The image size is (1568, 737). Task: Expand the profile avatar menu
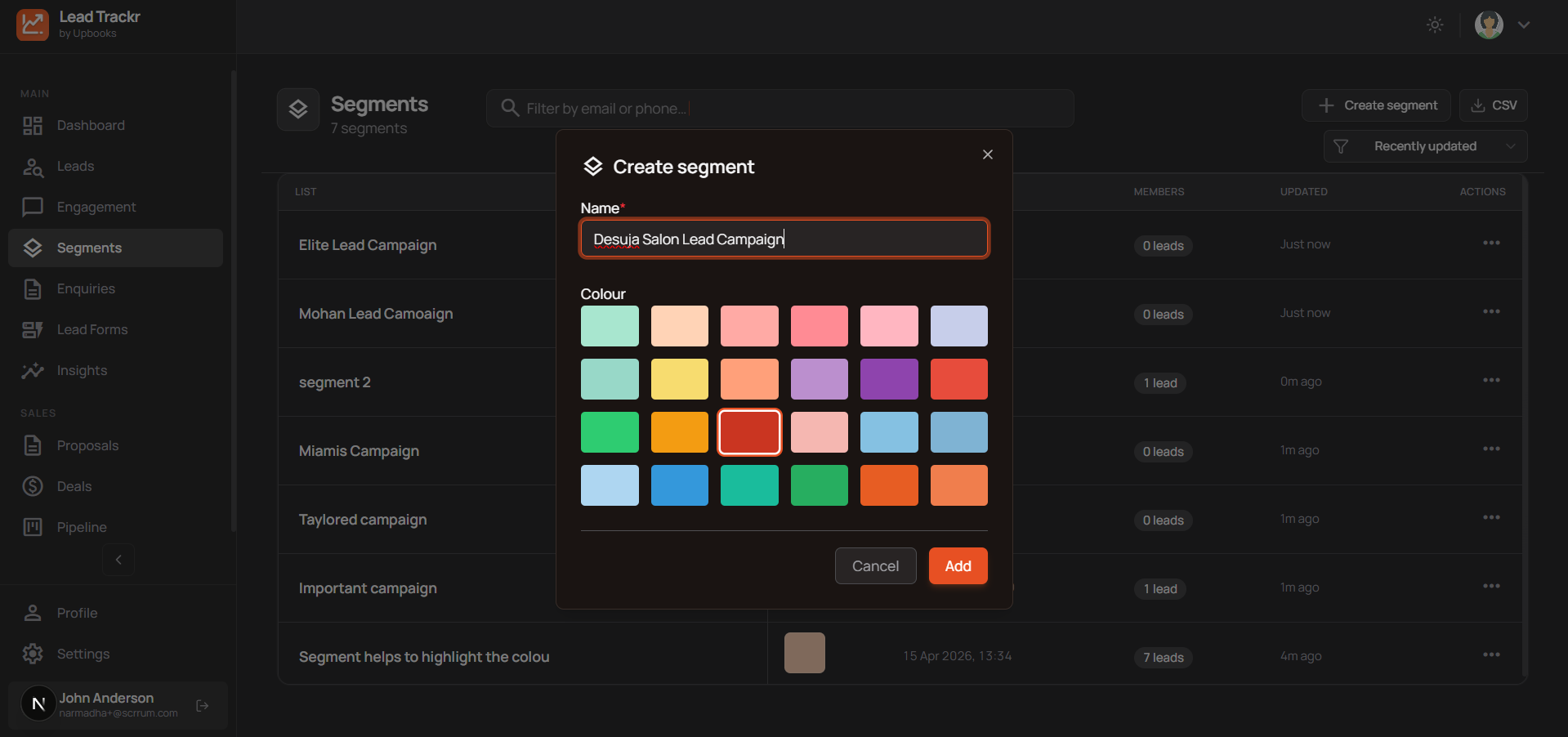tap(1489, 25)
